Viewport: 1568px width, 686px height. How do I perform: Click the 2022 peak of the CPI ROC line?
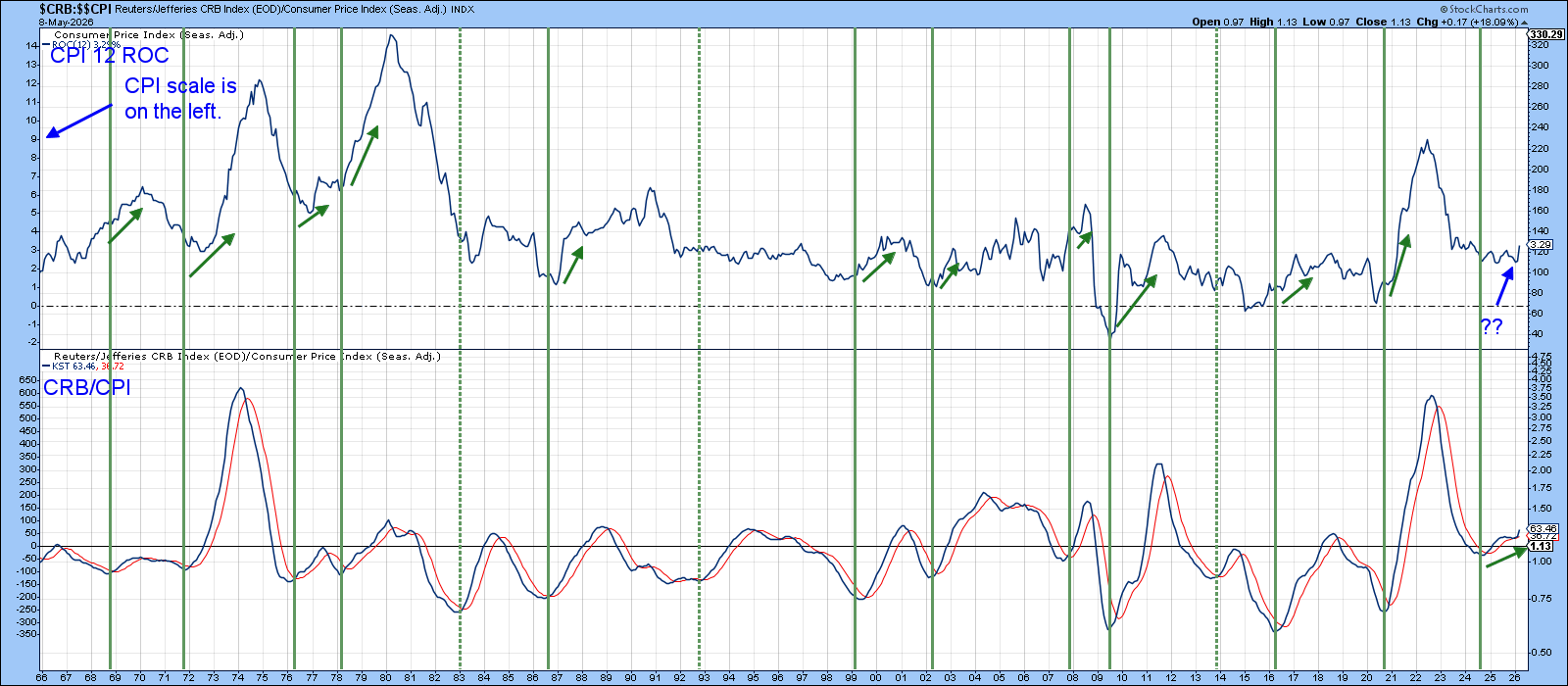(1427, 141)
